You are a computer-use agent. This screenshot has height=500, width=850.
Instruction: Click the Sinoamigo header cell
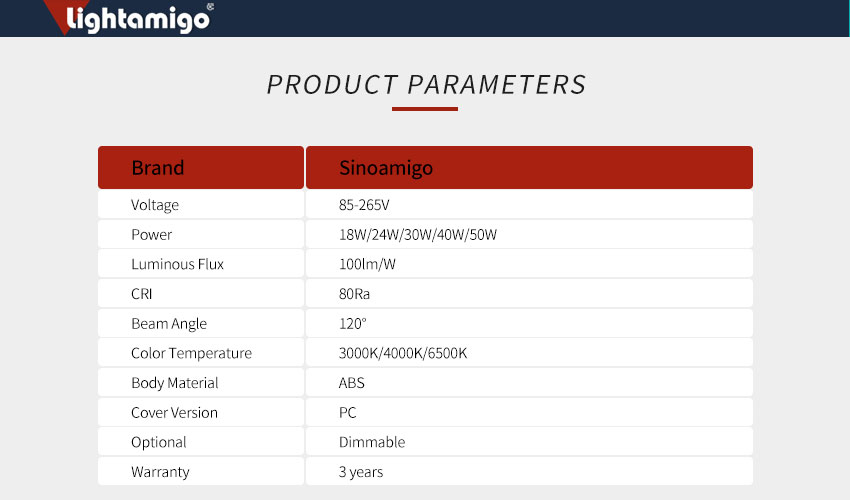point(386,168)
